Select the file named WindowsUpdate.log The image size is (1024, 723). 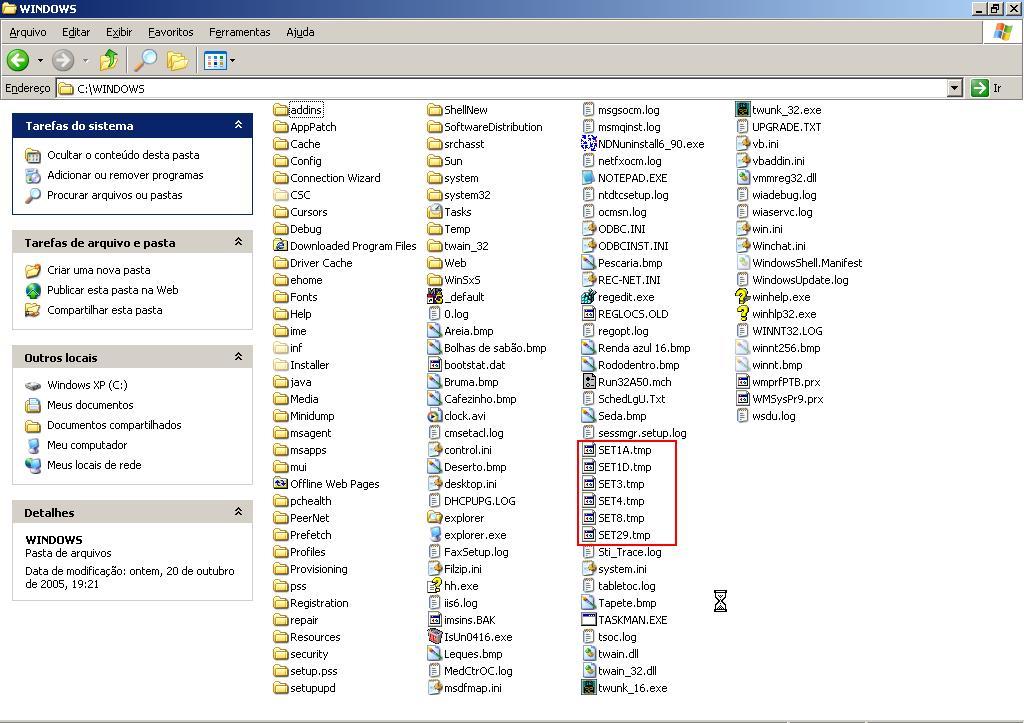tap(800, 280)
